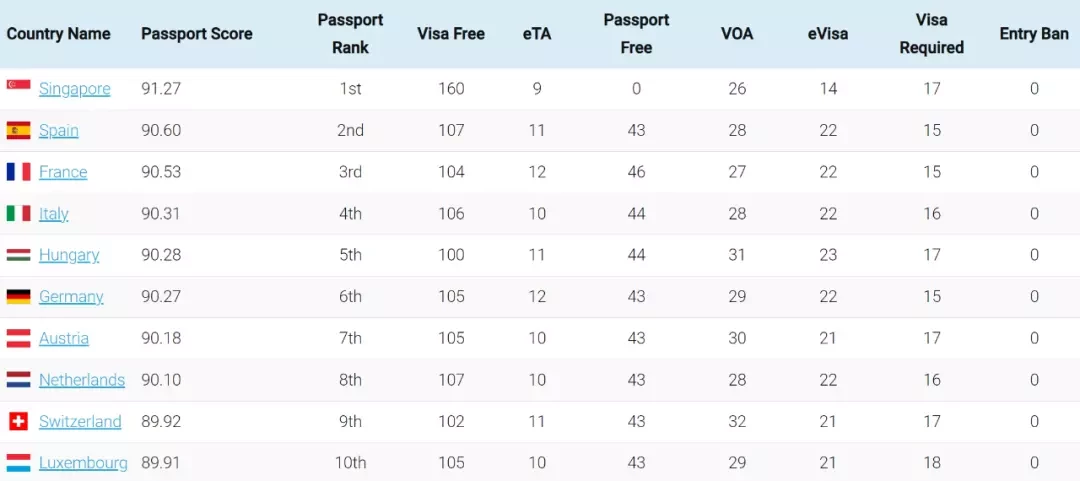Screen dimensions: 1080x481
Task: Follow the Austria link
Action: click(x=64, y=338)
